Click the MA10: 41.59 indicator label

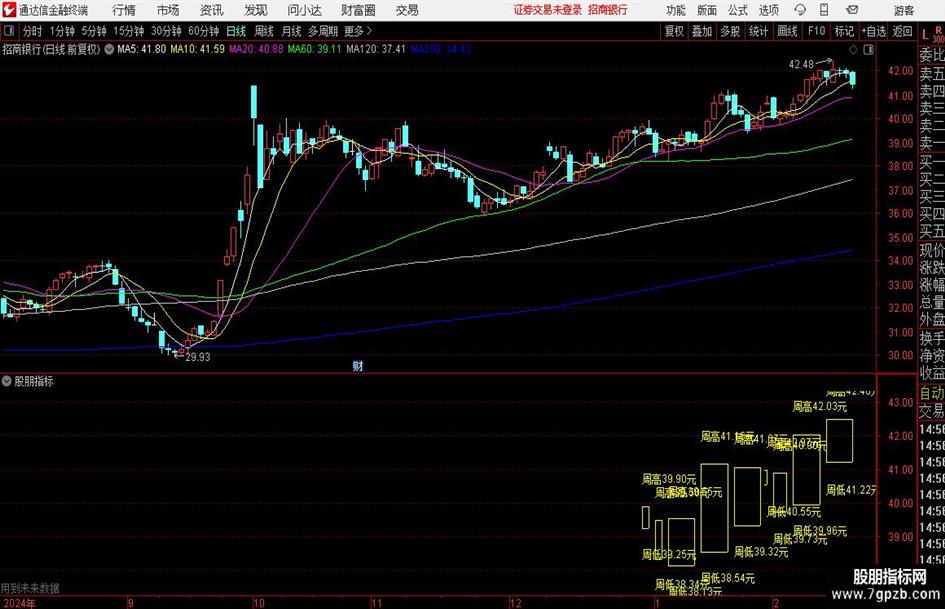(x=198, y=49)
